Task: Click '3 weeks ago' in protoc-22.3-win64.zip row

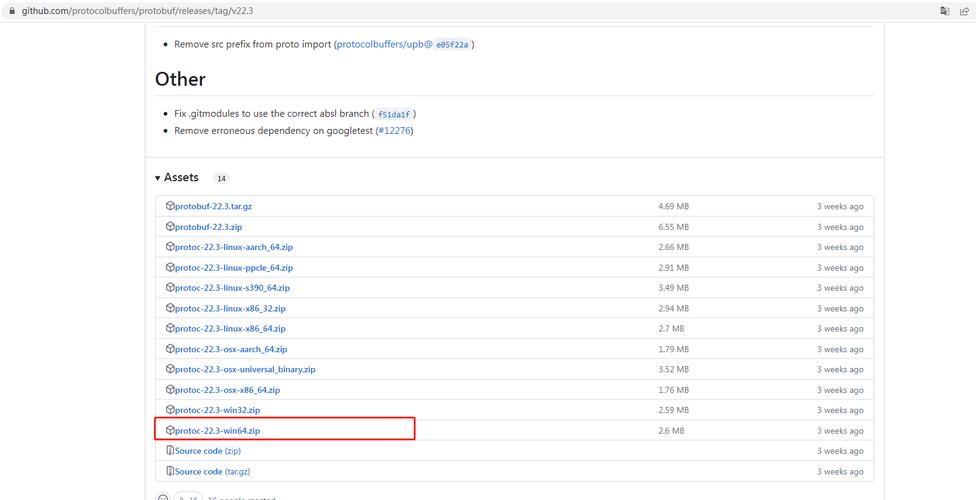Action: [x=840, y=431]
